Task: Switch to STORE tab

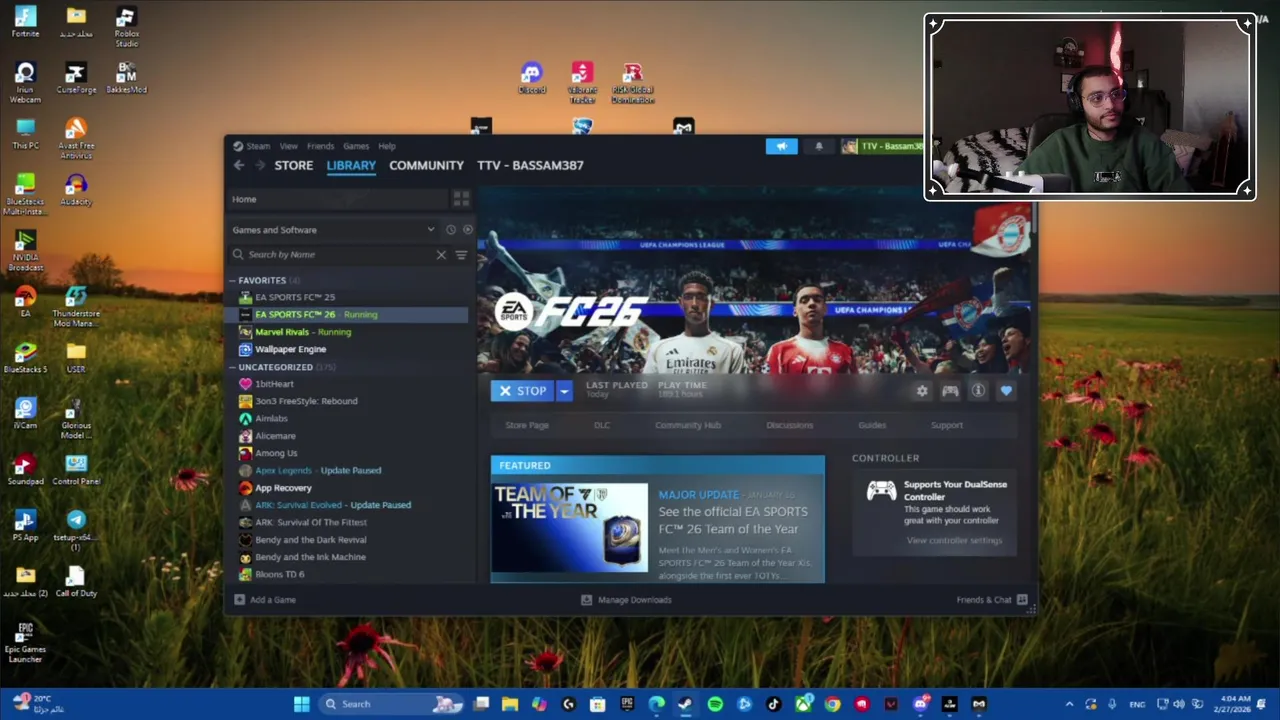Action: click(294, 165)
